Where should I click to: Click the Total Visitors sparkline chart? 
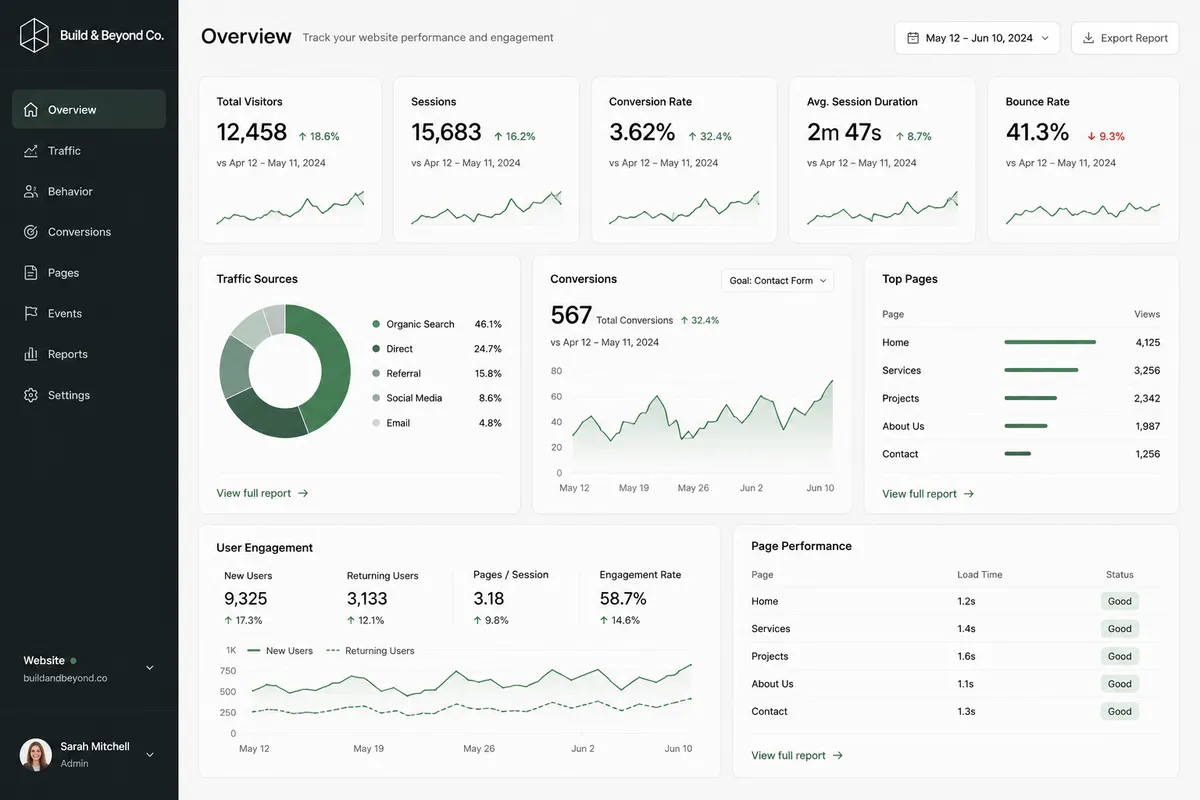coord(290,208)
